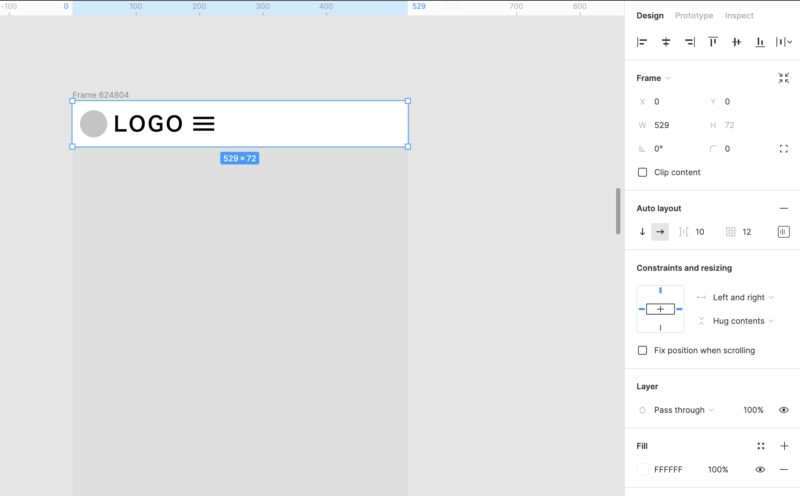Click the FFFFFF fill color swatch

[x=642, y=470]
